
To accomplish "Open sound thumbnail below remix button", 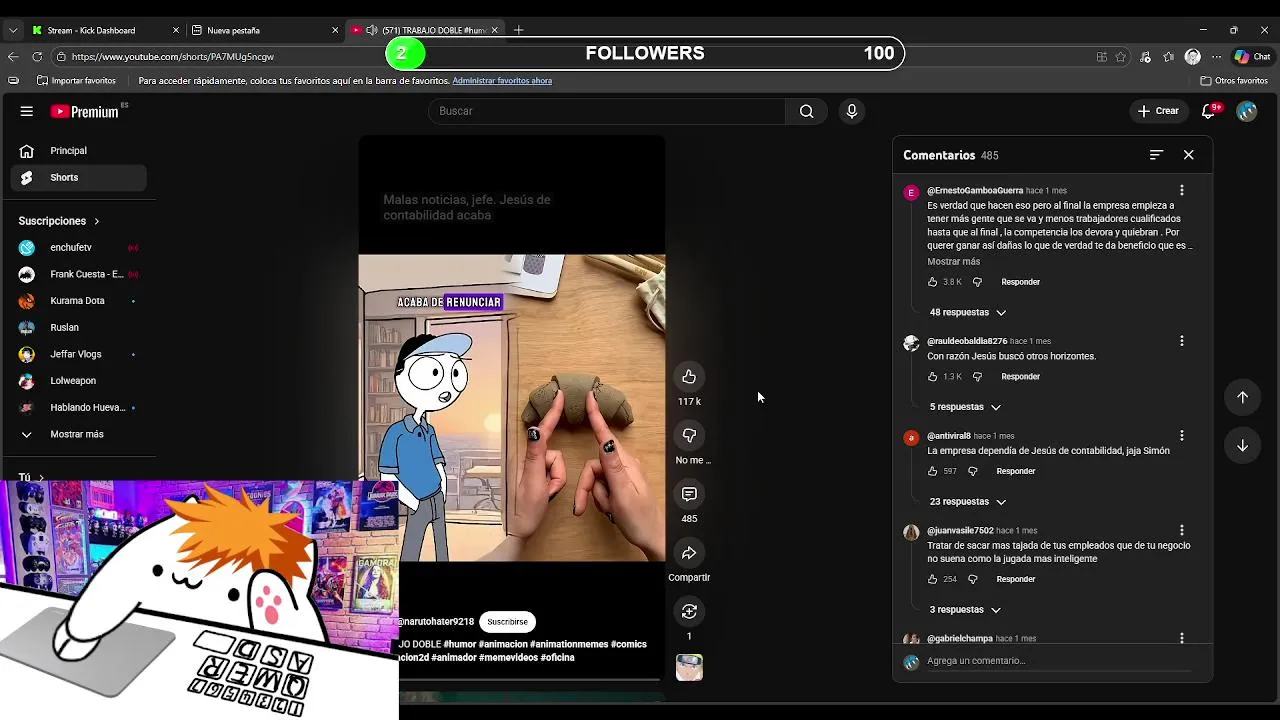I will click(689, 667).
